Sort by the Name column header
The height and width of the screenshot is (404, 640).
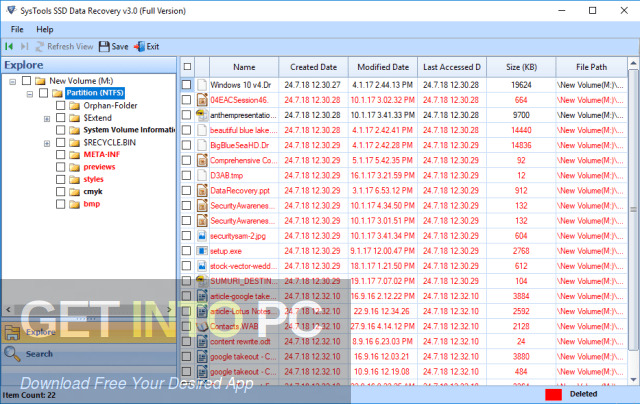244,67
